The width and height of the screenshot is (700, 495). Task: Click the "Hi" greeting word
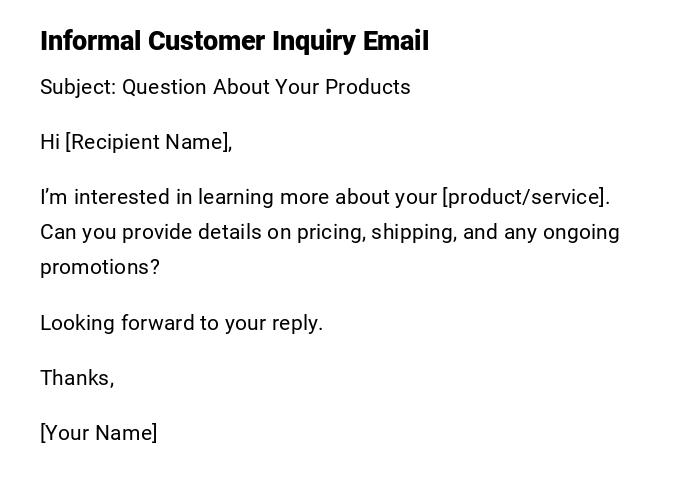pos(50,142)
